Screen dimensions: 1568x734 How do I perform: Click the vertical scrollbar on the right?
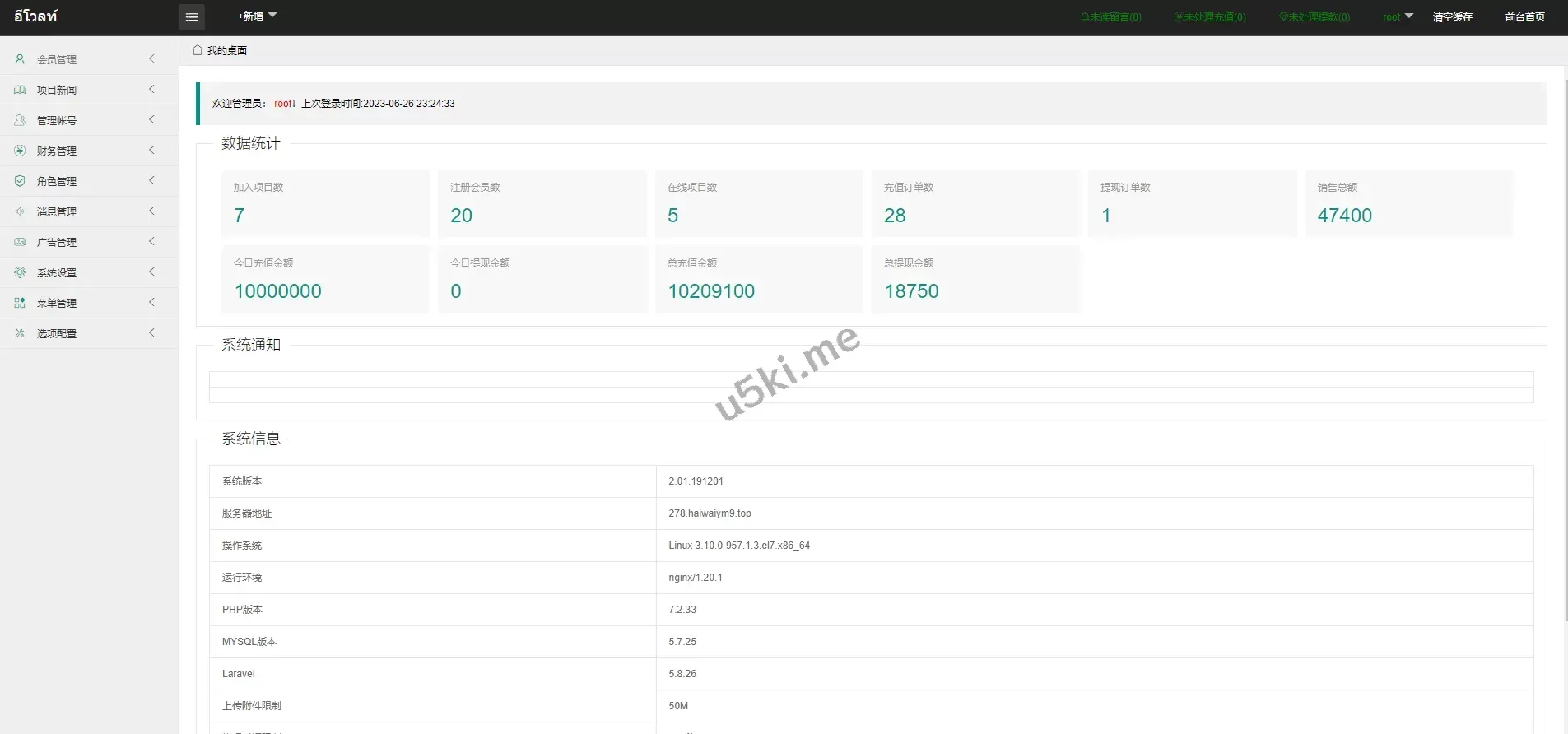(x=1565, y=329)
